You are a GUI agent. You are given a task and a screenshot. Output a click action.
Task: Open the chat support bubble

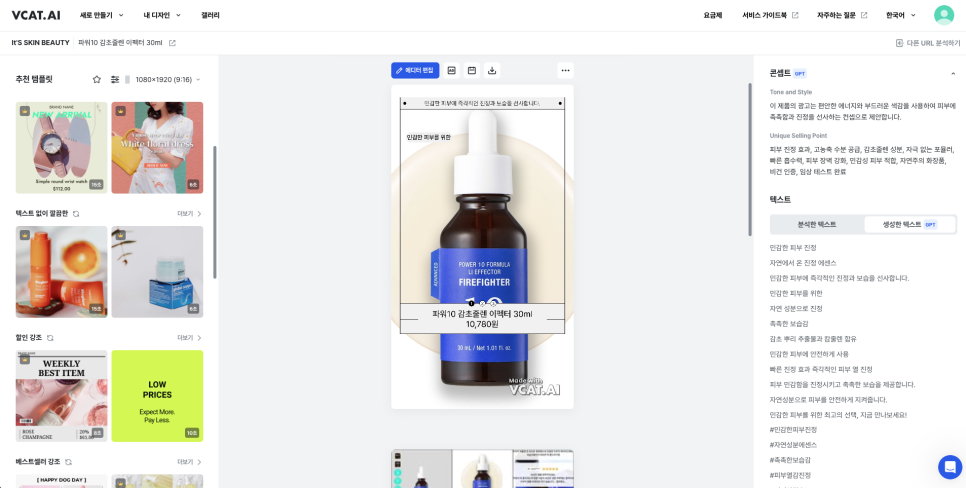click(949, 467)
